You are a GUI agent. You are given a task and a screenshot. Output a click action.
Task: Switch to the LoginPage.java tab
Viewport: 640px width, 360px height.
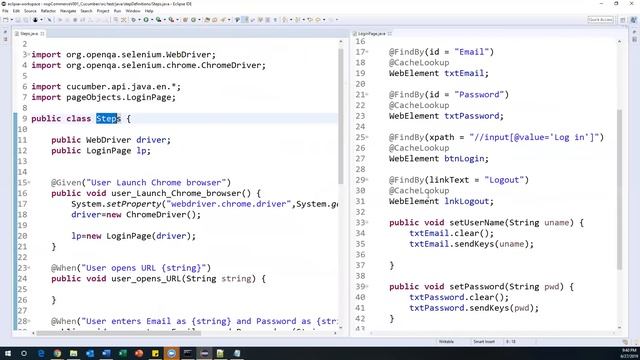(371, 33)
